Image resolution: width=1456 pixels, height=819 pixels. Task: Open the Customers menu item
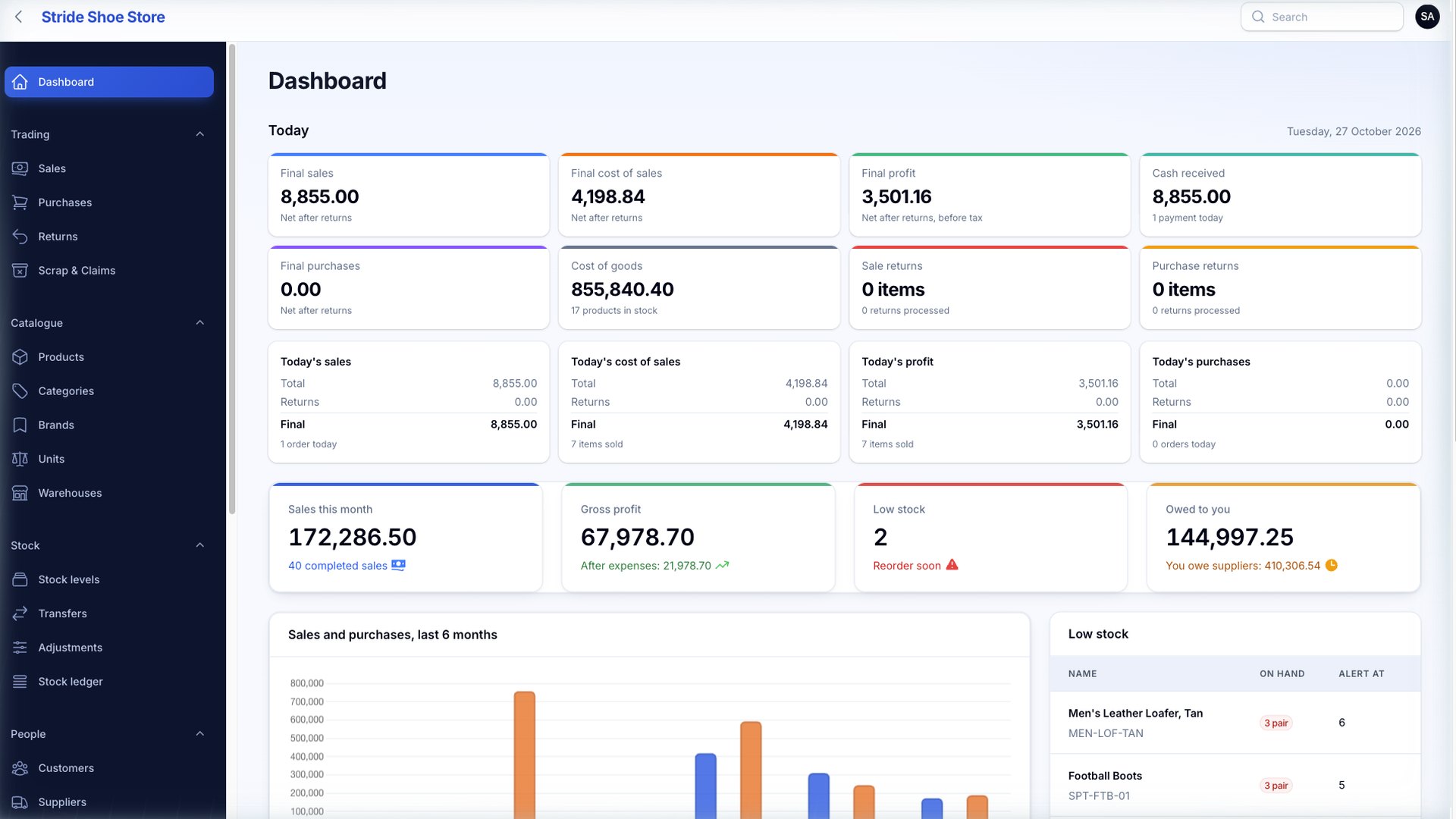click(x=109, y=768)
